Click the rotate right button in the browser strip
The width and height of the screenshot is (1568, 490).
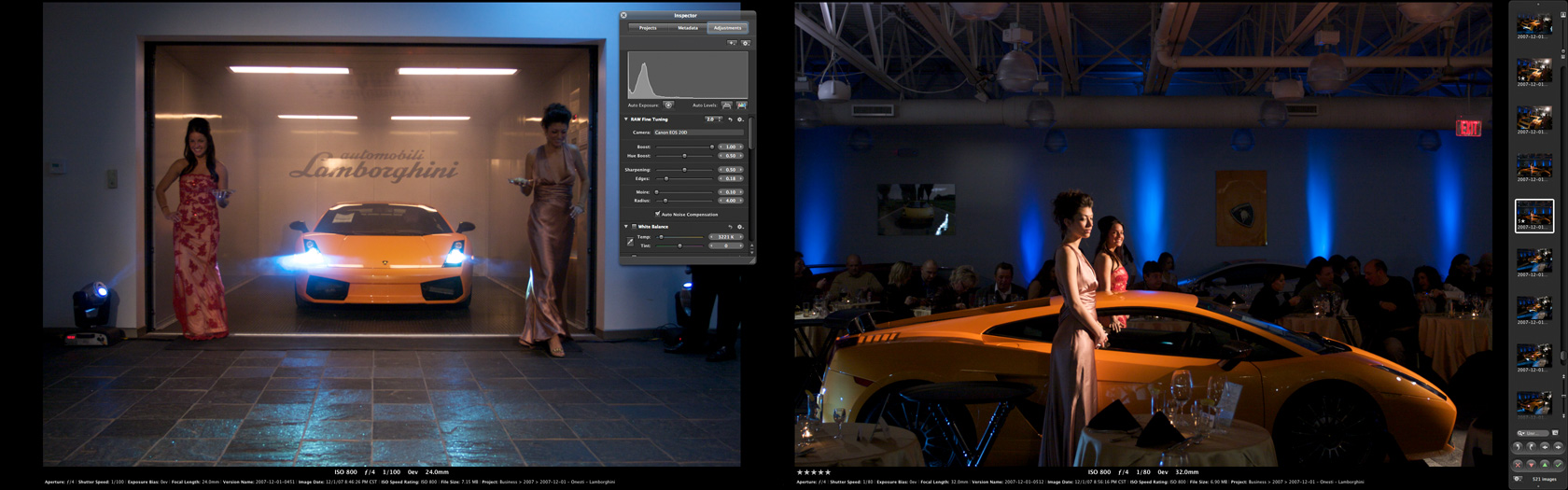(1531, 447)
